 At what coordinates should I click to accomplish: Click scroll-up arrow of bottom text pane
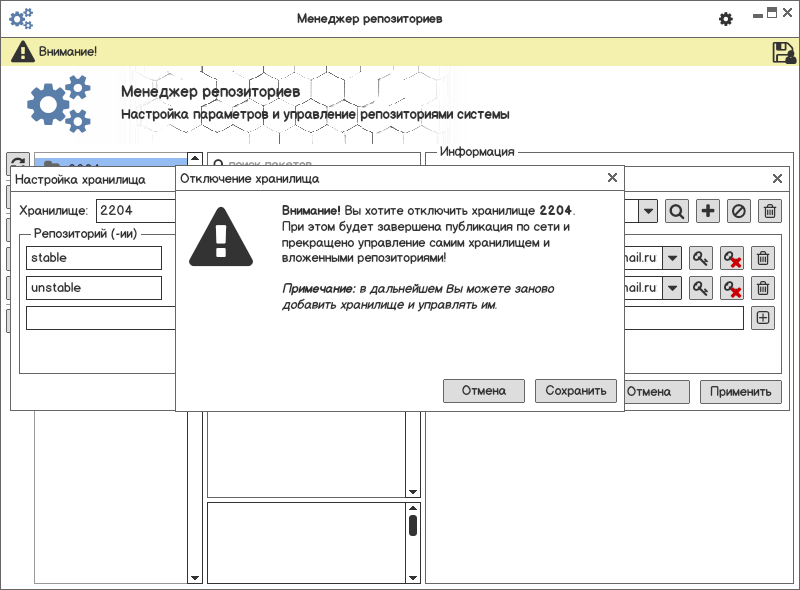(x=413, y=508)
